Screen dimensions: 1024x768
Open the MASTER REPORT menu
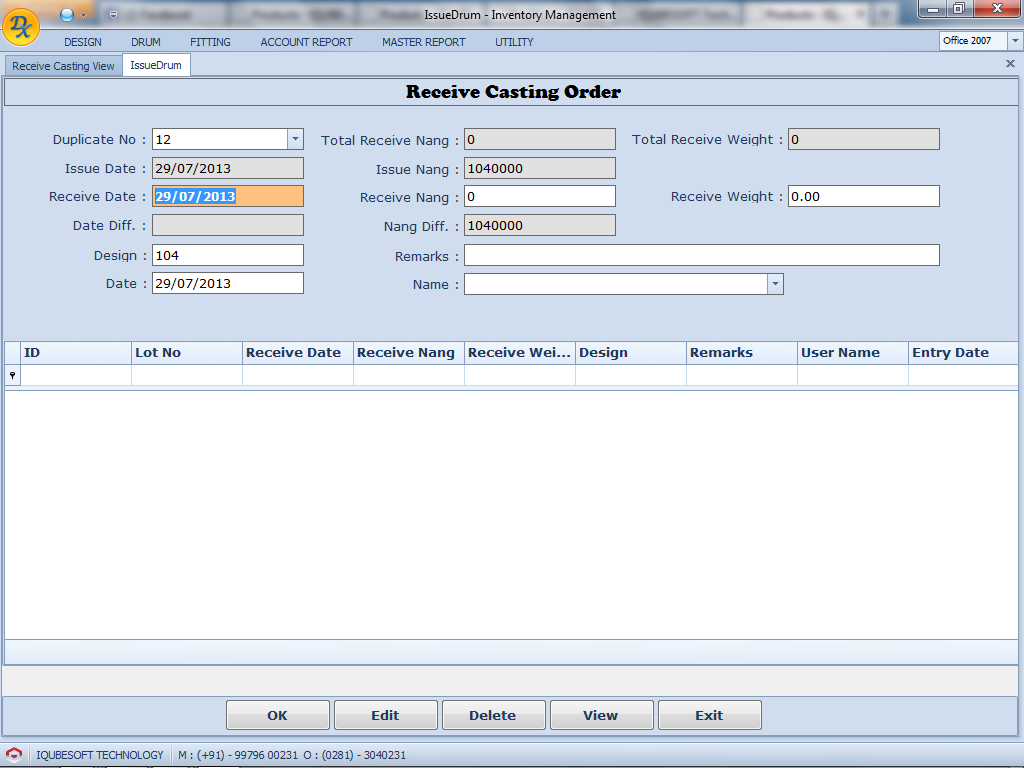click(423, 42)
